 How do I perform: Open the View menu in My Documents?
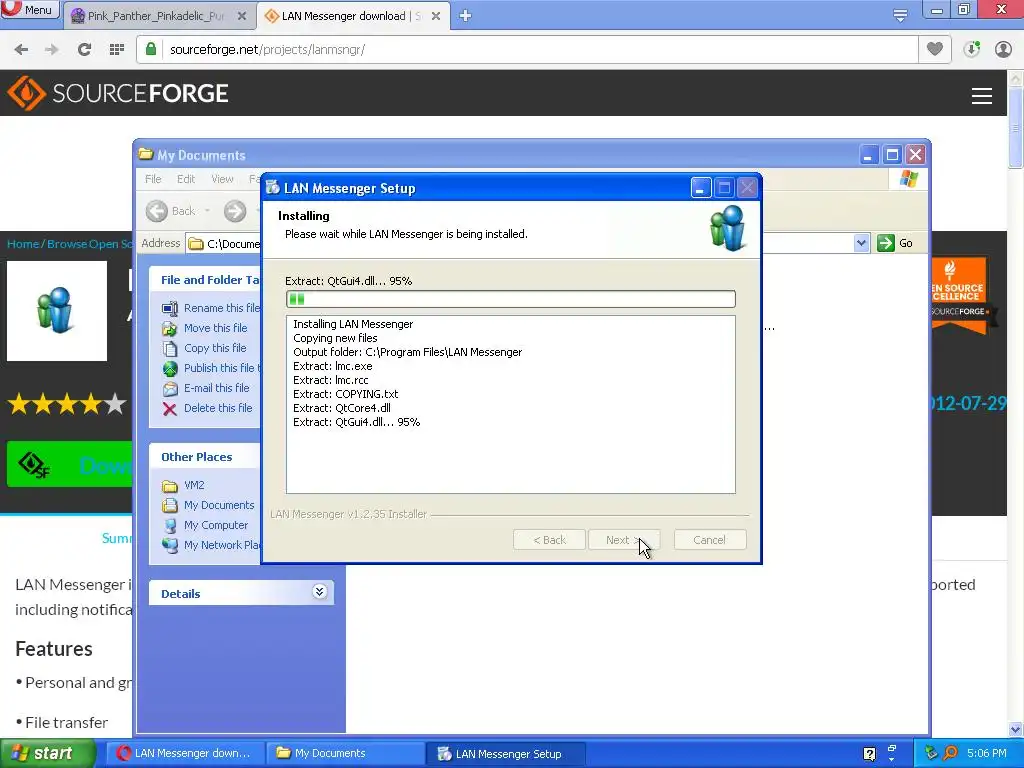coord(222,179)
